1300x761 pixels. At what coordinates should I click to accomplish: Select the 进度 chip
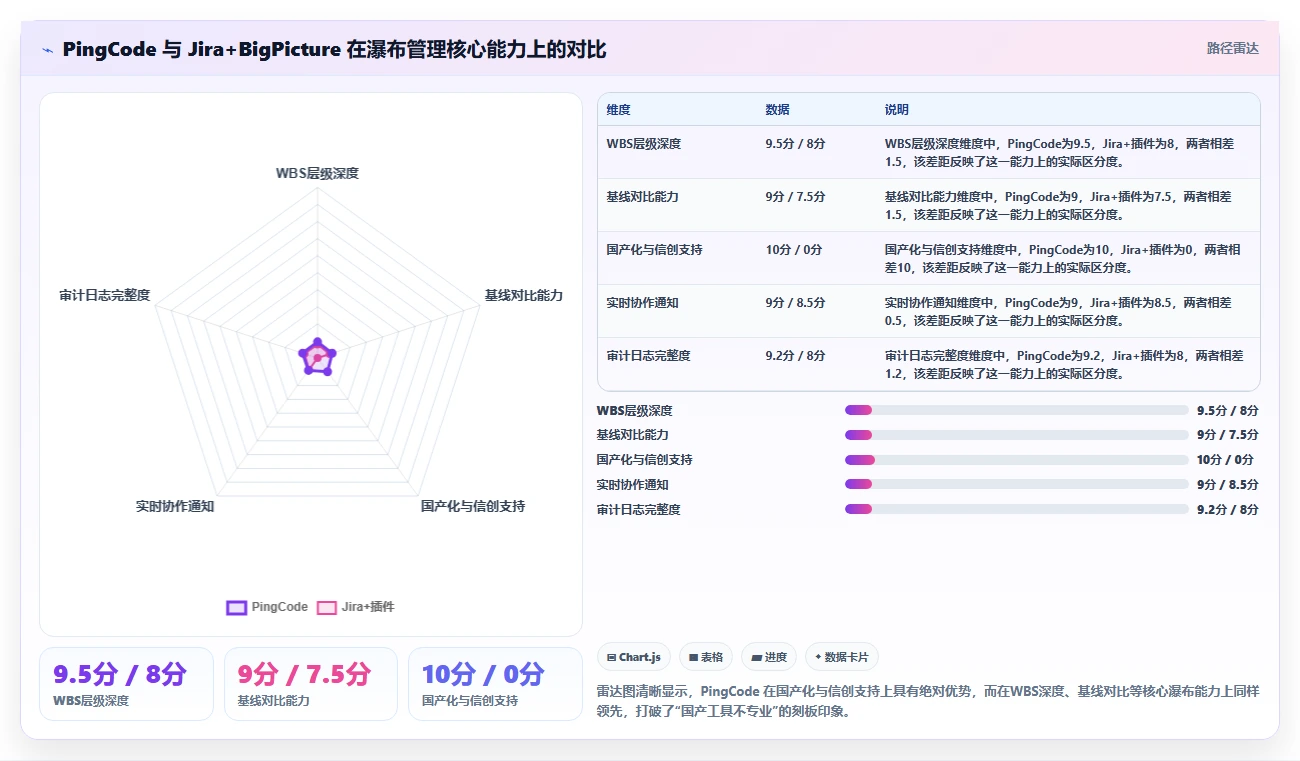pyautogui.click(x=769, y=657)
